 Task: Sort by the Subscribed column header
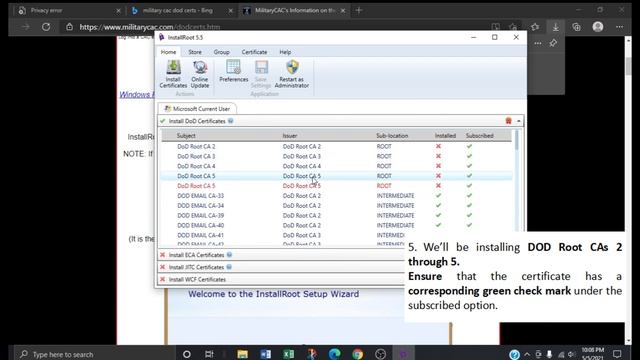(x=480, y=136)
